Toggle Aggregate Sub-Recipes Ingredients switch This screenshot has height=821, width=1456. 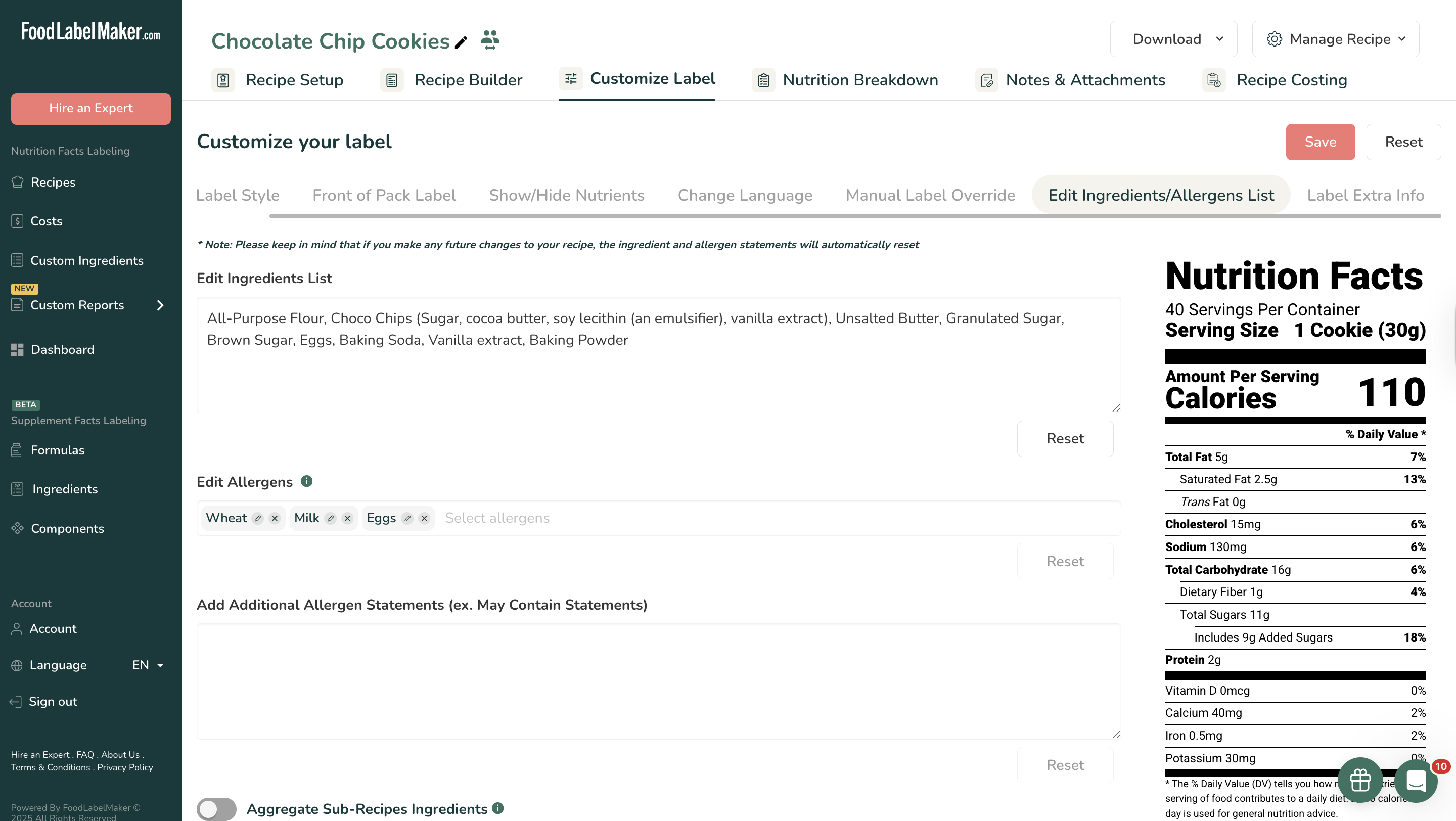click(216, 808)
